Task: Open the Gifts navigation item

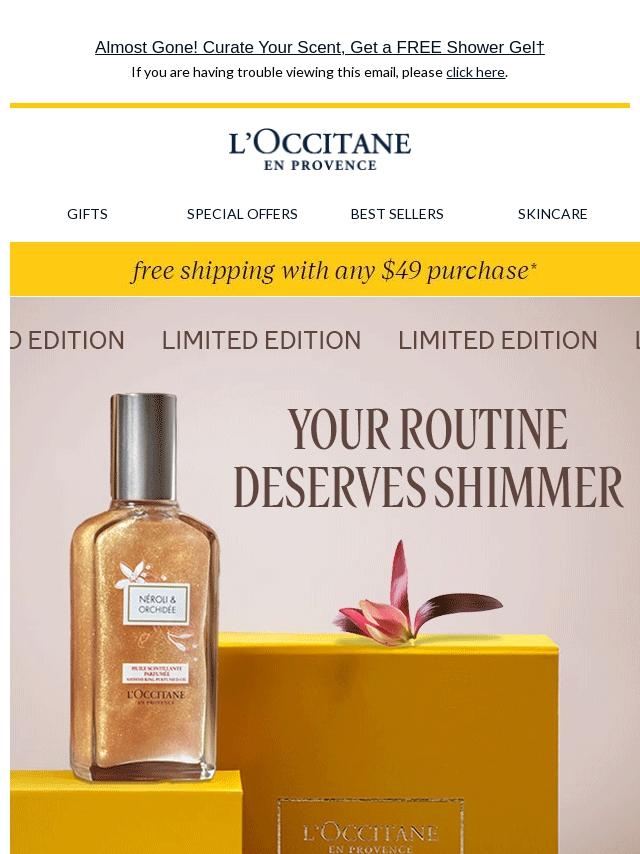Action: point(87,214)
